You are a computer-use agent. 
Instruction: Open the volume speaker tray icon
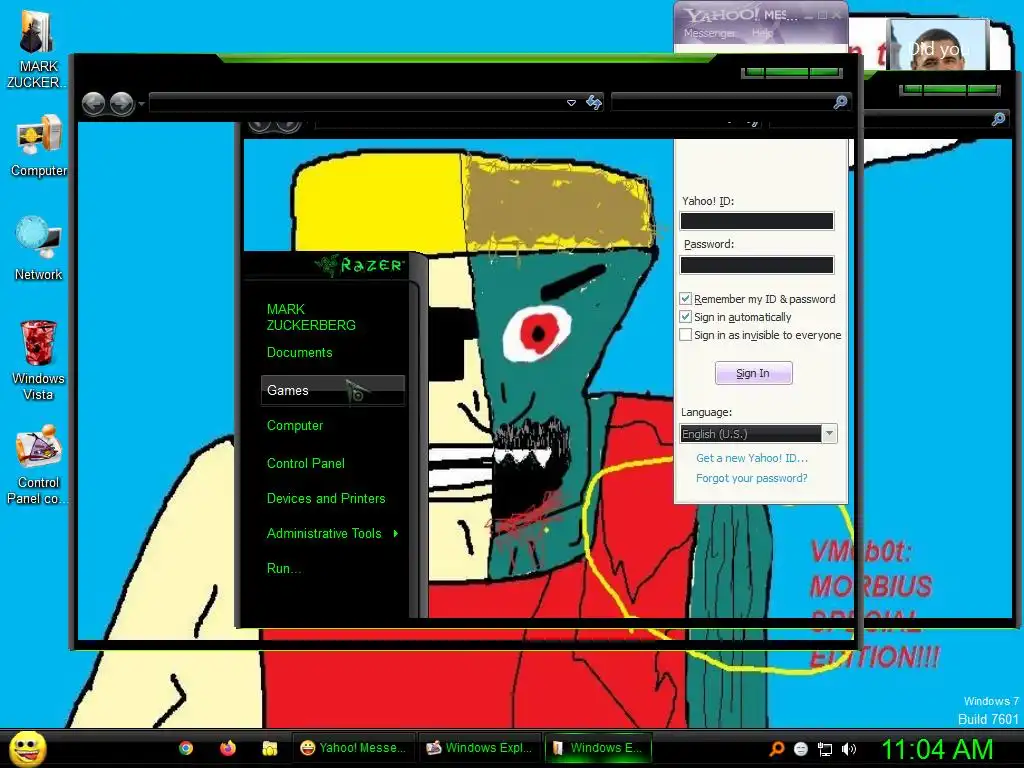pyautogui.click(x=848, y=749)
